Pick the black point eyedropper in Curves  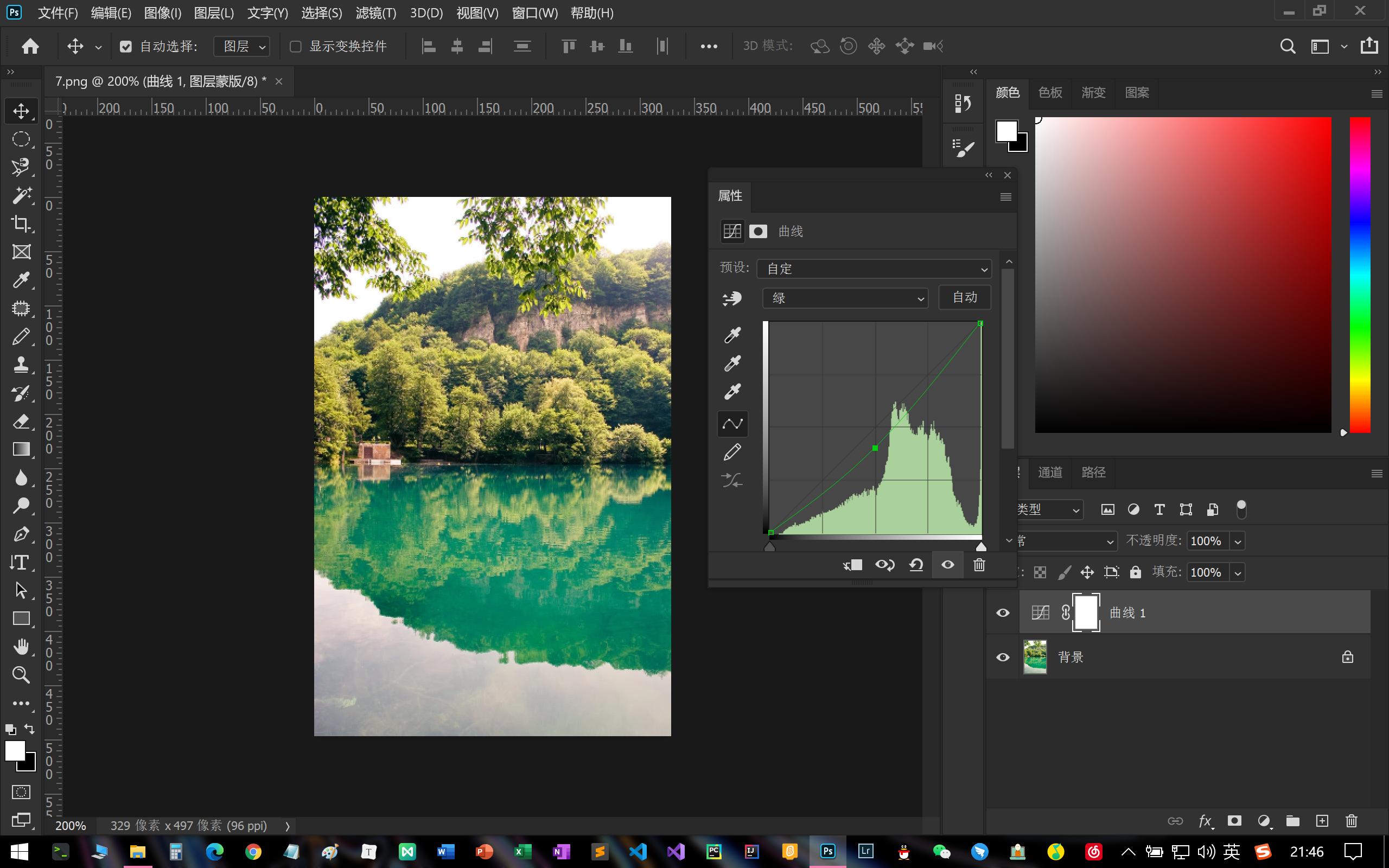[732, 335]
